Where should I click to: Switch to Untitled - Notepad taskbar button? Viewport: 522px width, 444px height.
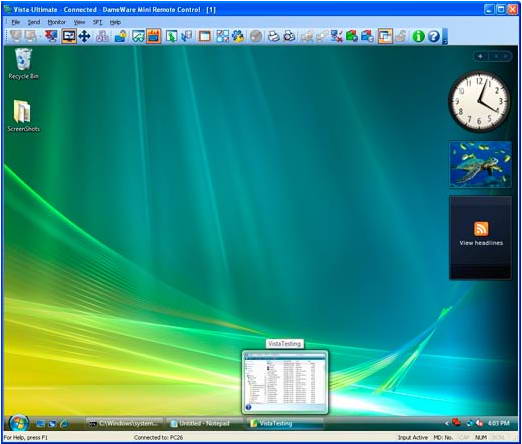point(203,423)
